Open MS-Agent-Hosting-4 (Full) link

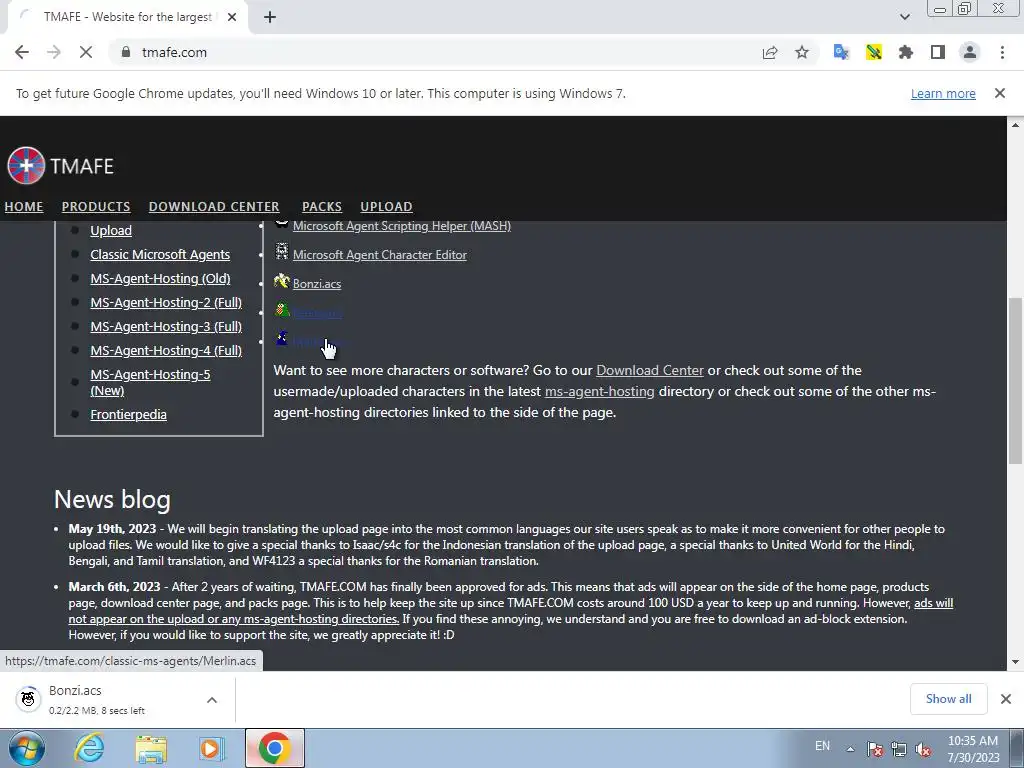(x=166, y=351)
